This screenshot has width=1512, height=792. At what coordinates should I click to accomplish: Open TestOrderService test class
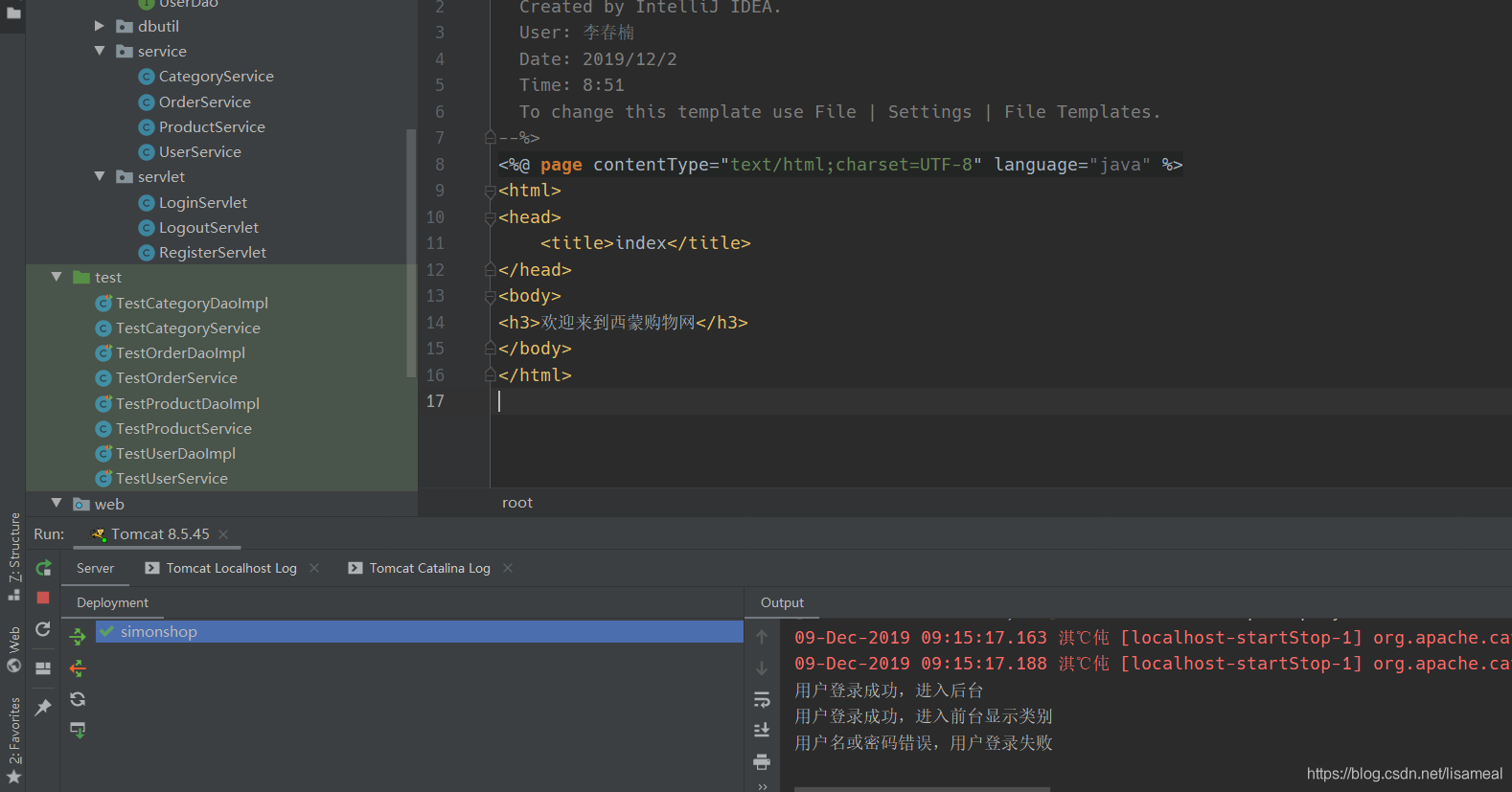tap(176, 377)
